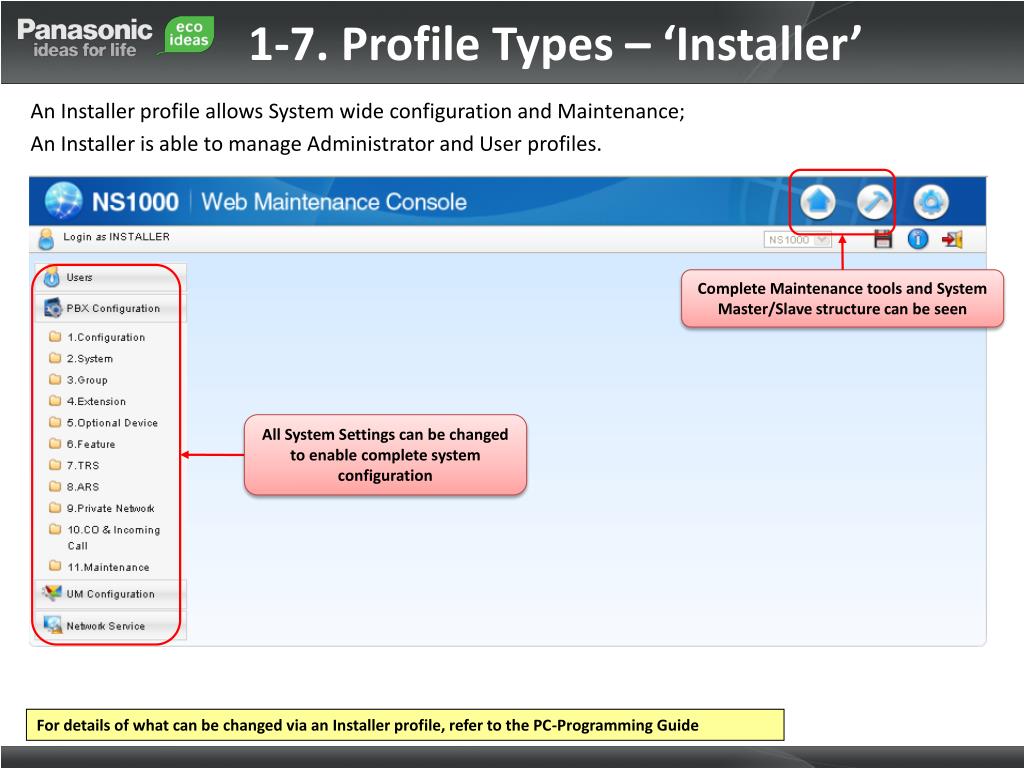Open the Home screen icon
Viewport: 1024px width, 768px height.
point(818,202)
